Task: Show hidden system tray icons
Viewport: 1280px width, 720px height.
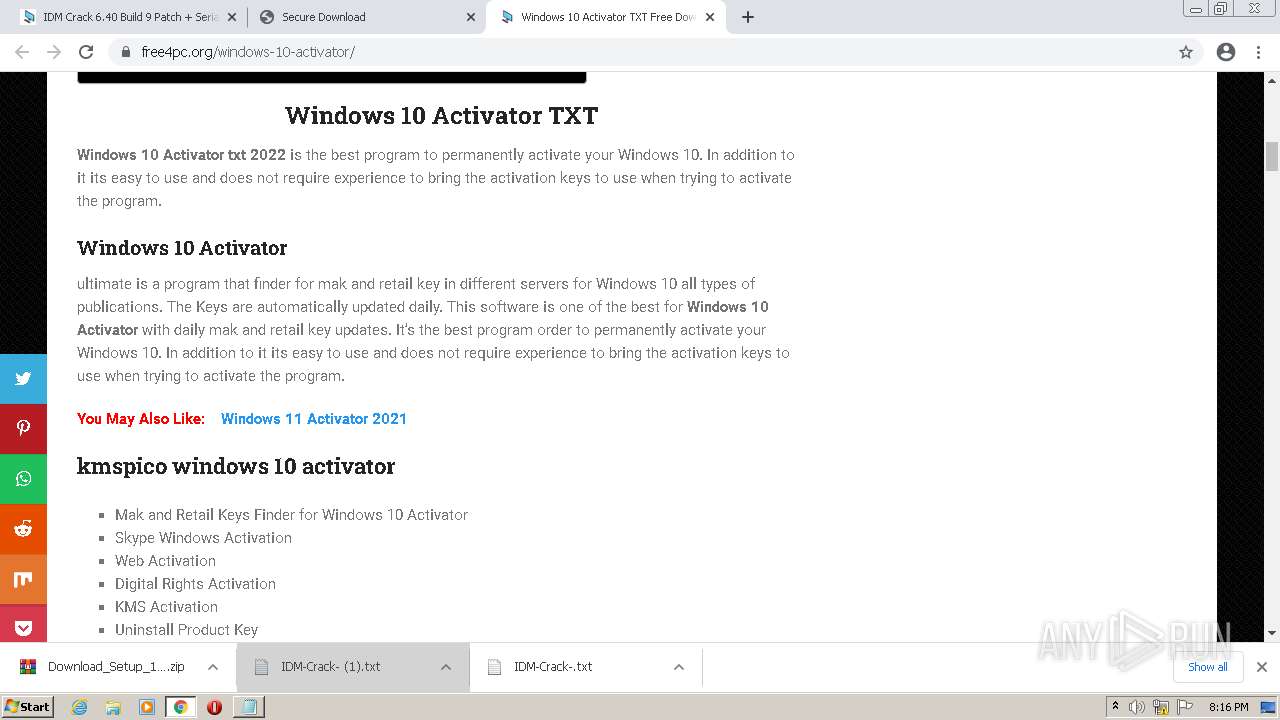Action: pos(1115,707)
